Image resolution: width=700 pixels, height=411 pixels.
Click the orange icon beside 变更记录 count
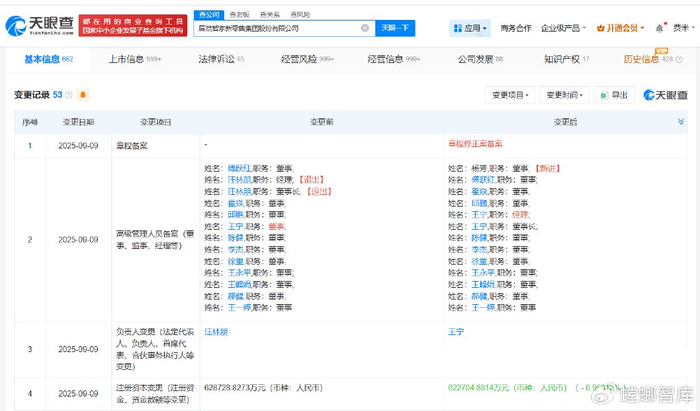(82, 95)
